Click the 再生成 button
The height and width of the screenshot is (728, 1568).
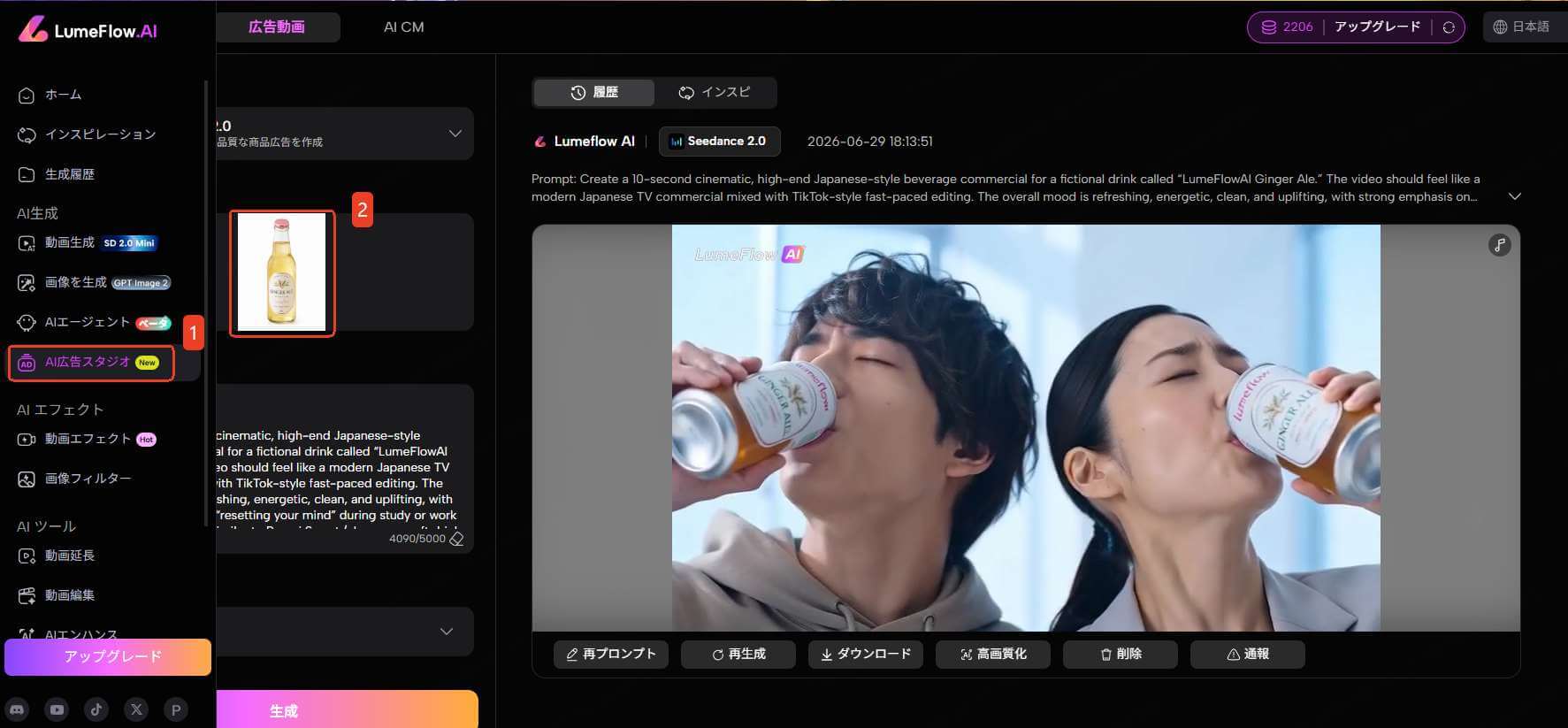tap(738, 654)
